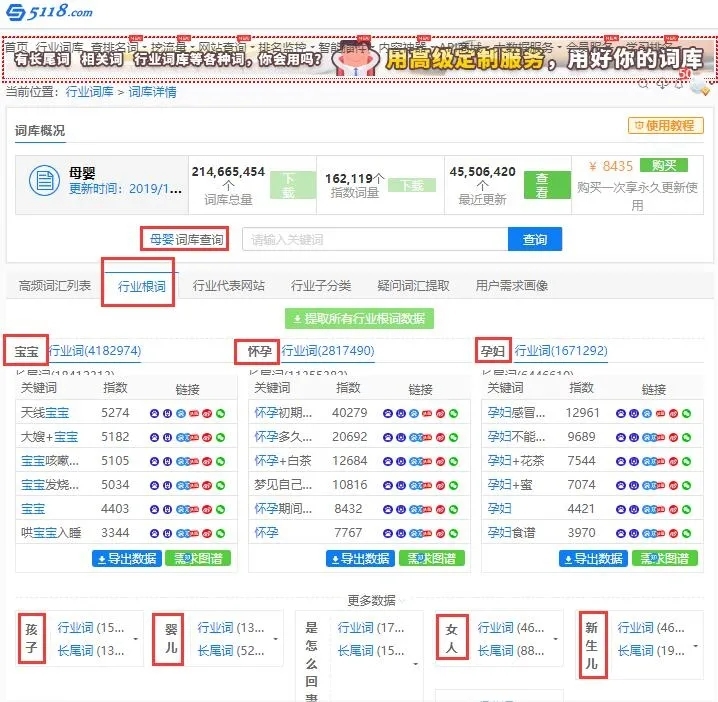Focus the 请输入关键词 search field

(375, 239)
